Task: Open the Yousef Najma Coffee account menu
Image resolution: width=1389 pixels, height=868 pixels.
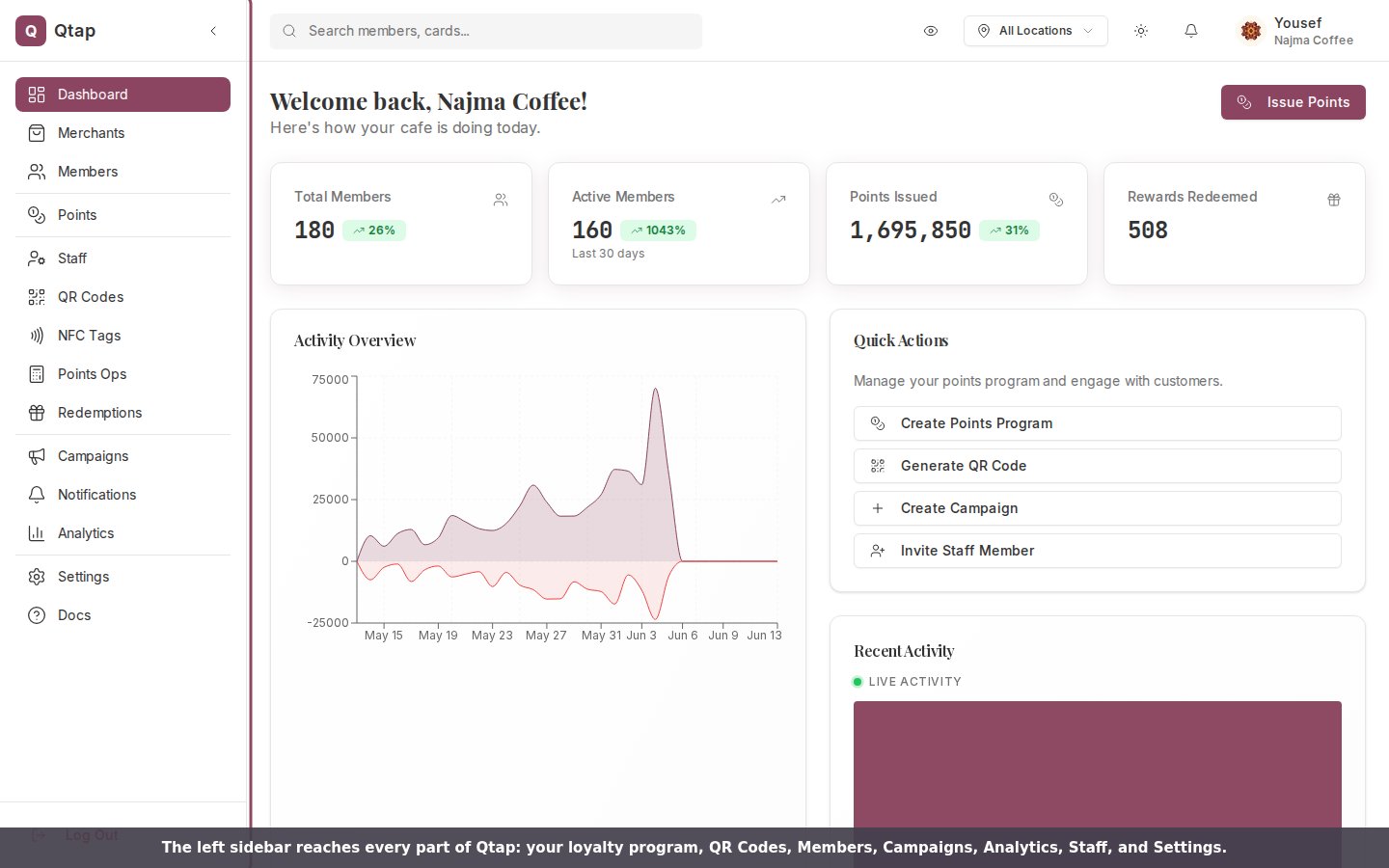Action: [x=1296, y=31]
